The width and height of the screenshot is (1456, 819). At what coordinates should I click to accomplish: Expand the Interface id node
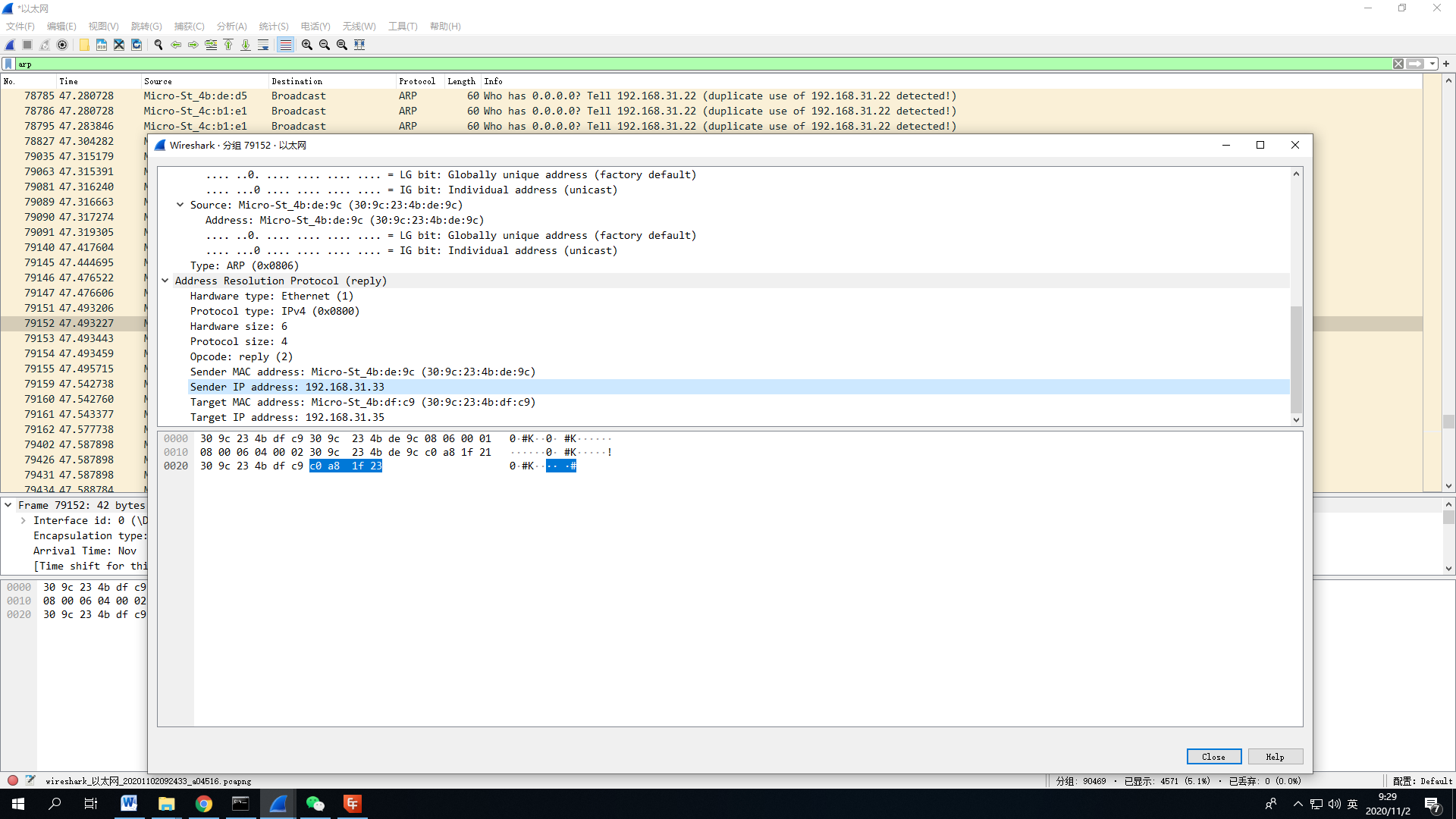[x=23, y=520]
